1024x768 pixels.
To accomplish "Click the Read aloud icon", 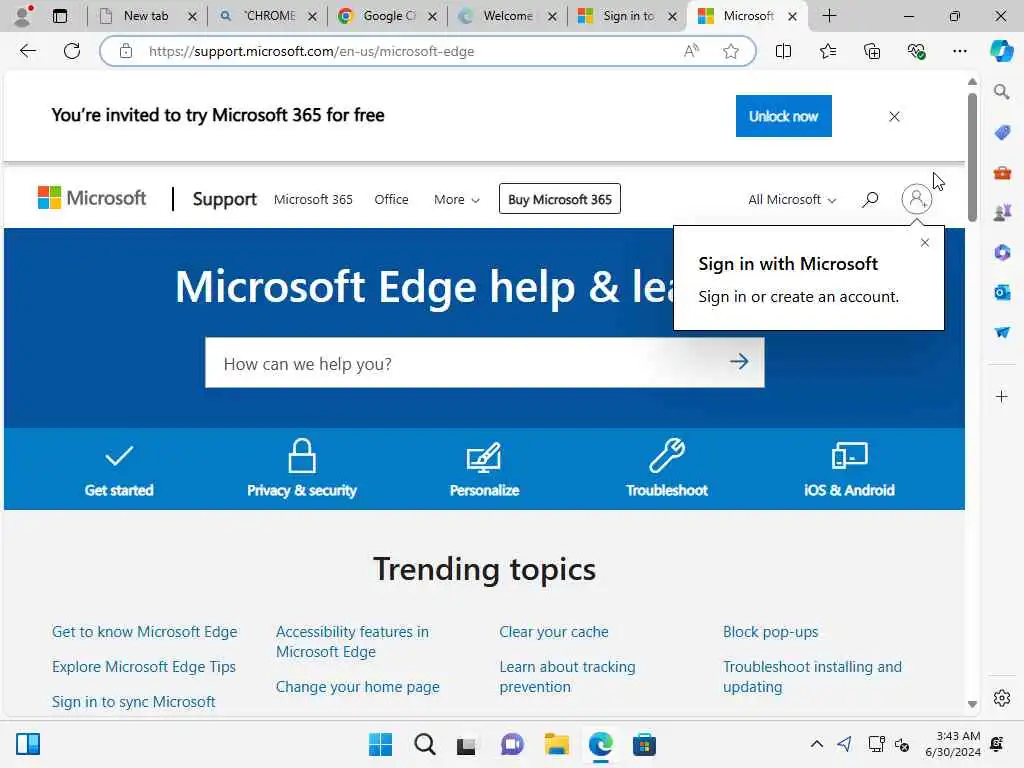I will point(691,51).
